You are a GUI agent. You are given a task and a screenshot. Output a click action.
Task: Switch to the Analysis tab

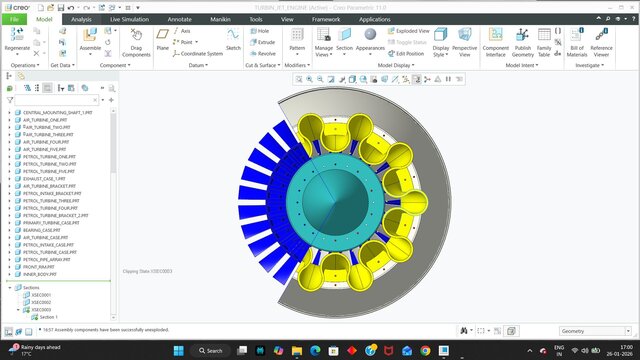[81, 19]
